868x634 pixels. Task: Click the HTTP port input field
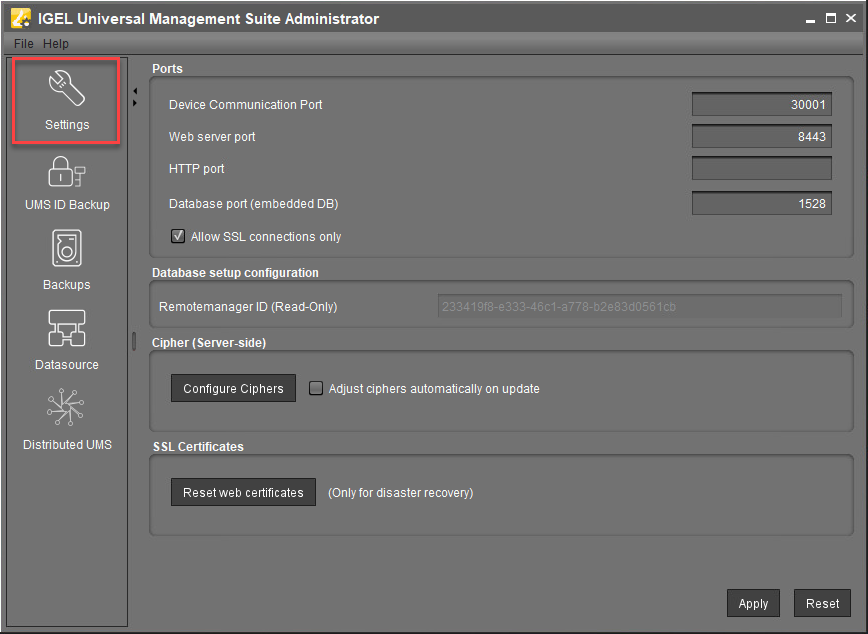pos(761,168)
